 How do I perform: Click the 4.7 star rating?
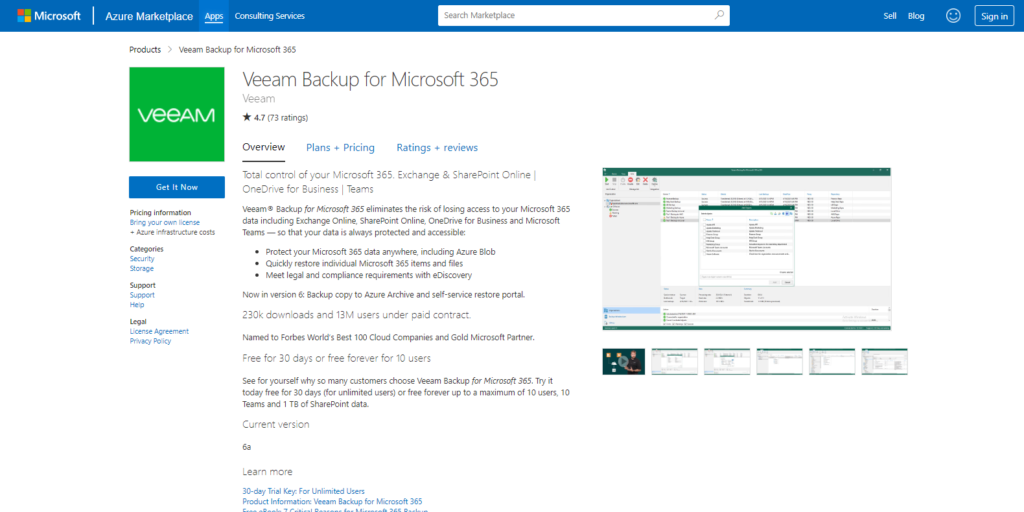tap(275, 118)
